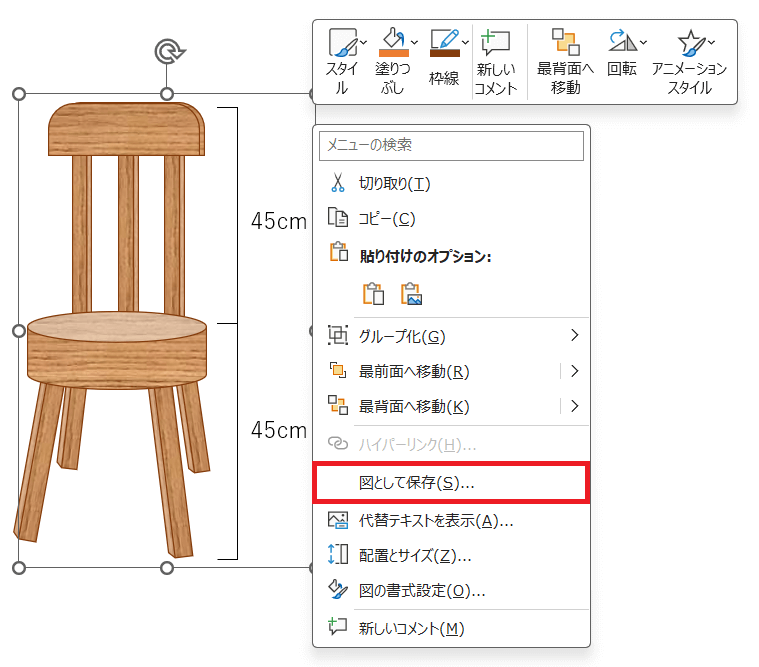Expand アニメーション スタイル dropdown arrow

712,43
